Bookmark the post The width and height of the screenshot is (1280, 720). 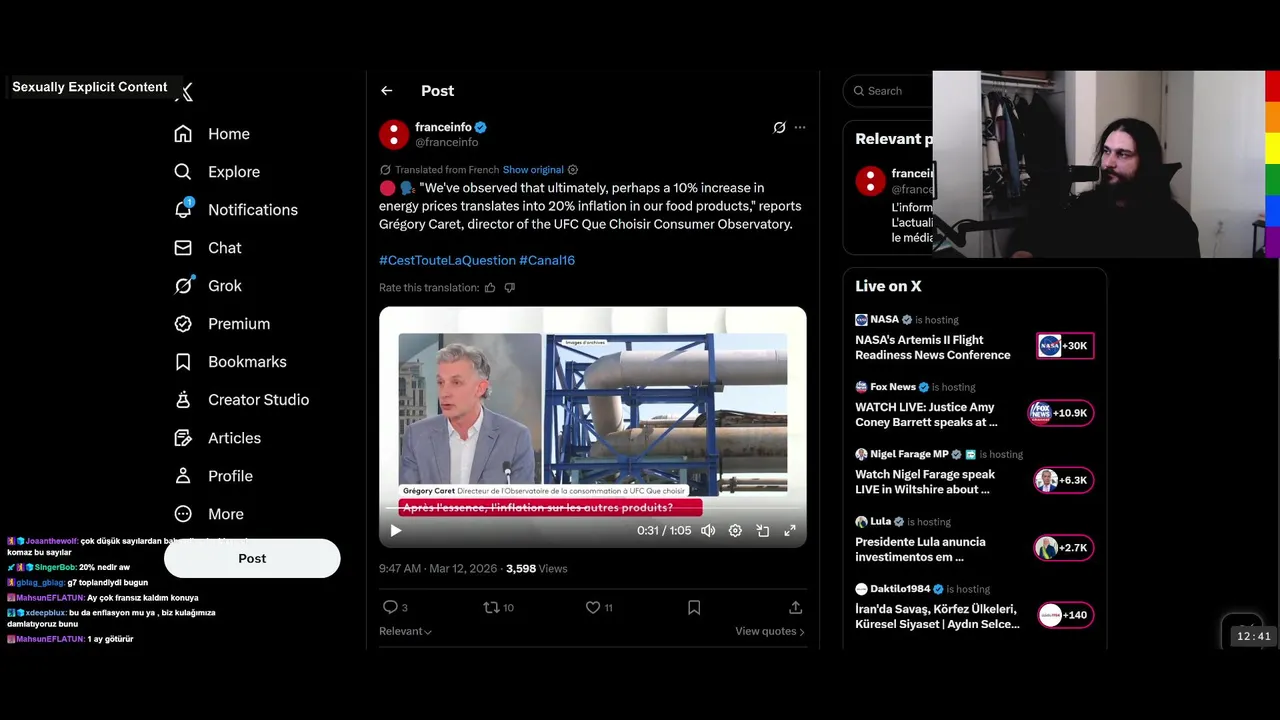point(694,607)
